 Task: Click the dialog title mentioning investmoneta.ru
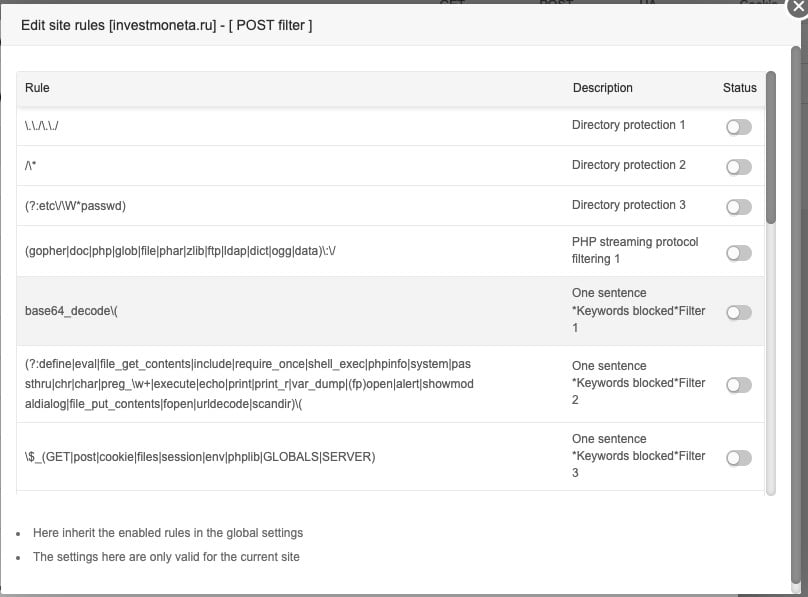166,25
